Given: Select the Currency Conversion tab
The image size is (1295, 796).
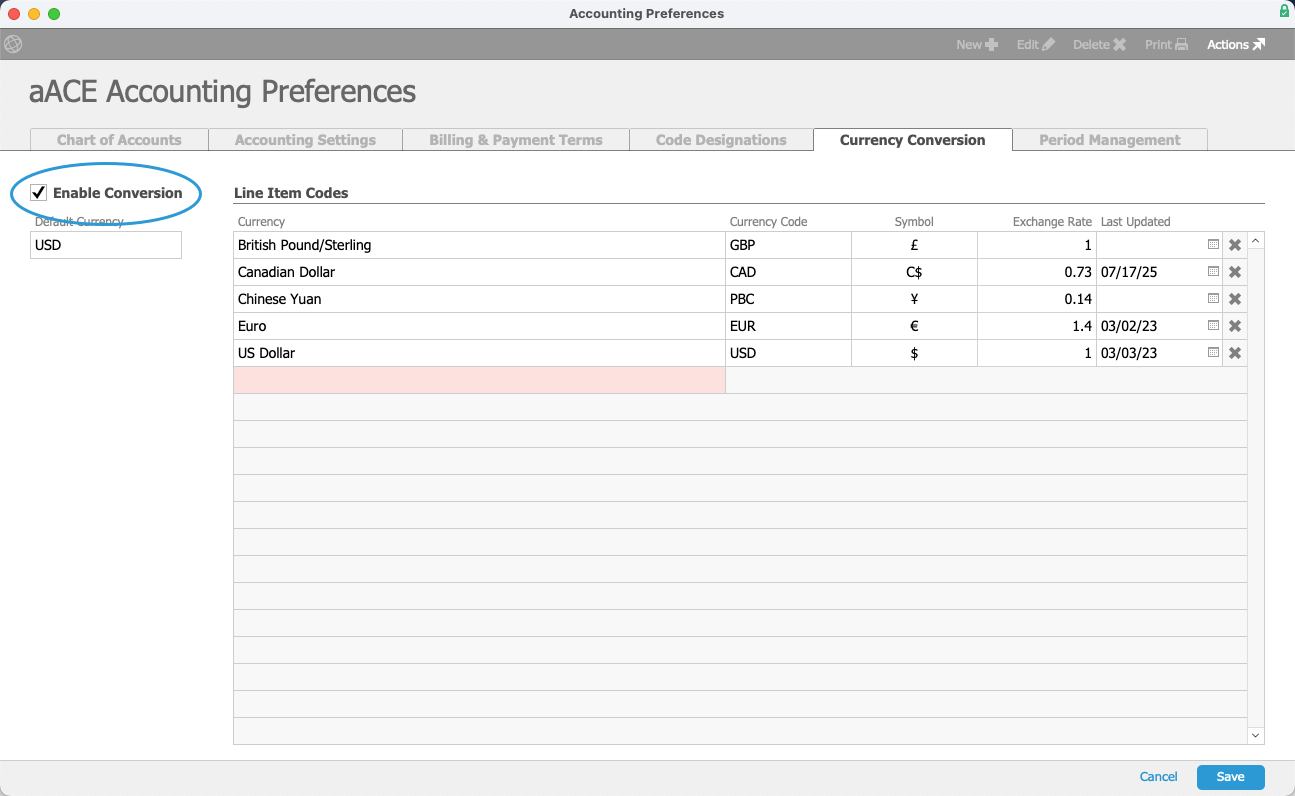Looking at the screenshot, I should [913, 140].
